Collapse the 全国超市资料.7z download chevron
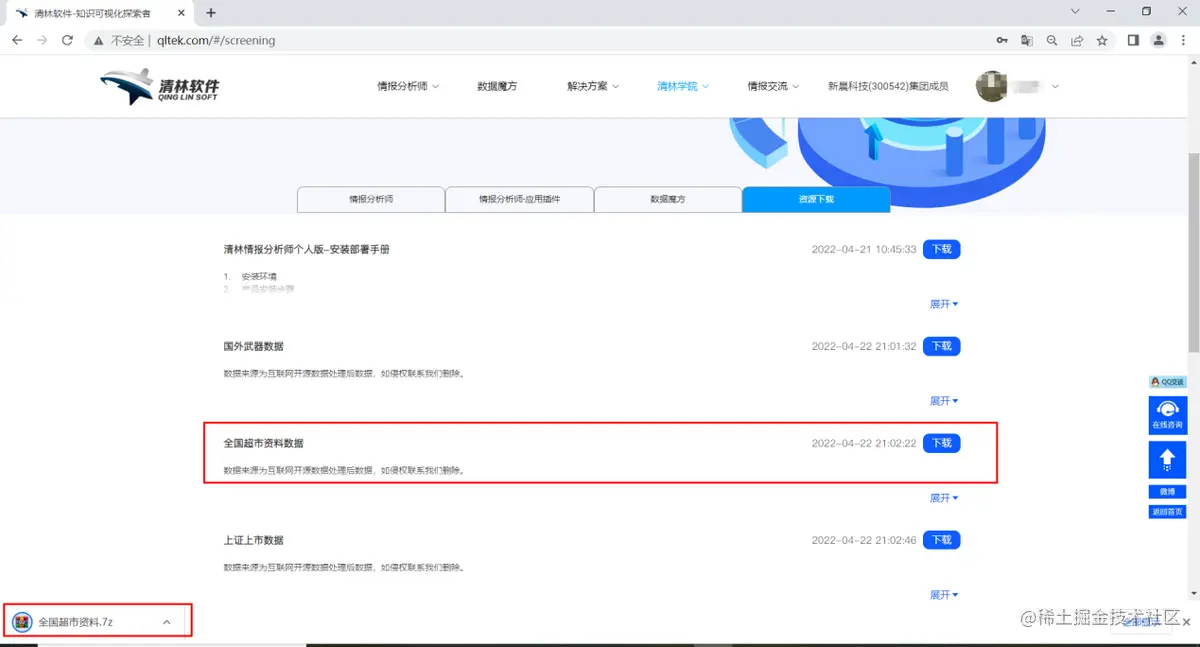This screenshot has width=1200, height=647. [x=166, y=620]
